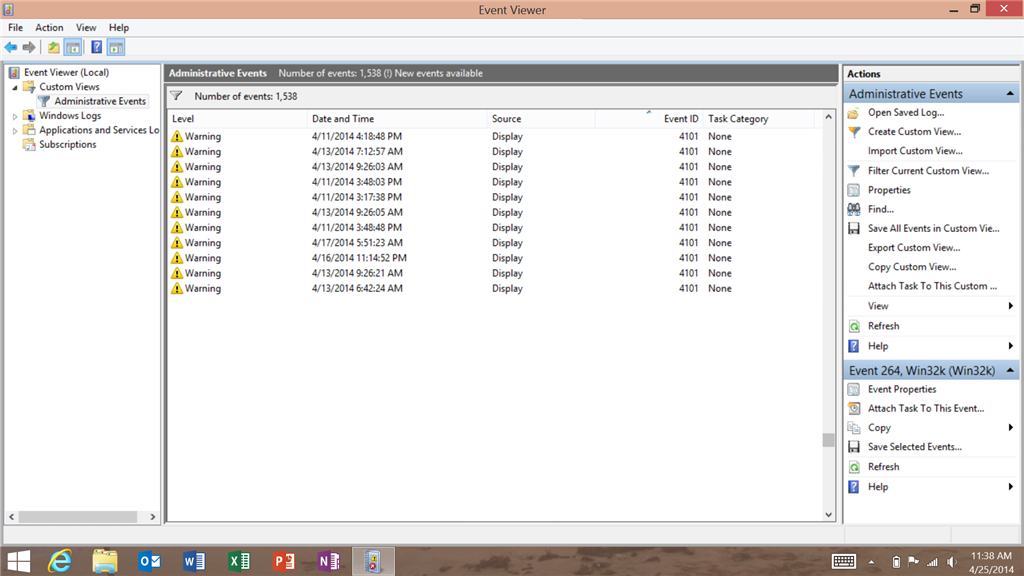The width and height of the screenshot is (1024, 576).
Task: Click the Find binoculars icon in Actions
Action: point(854,209)
